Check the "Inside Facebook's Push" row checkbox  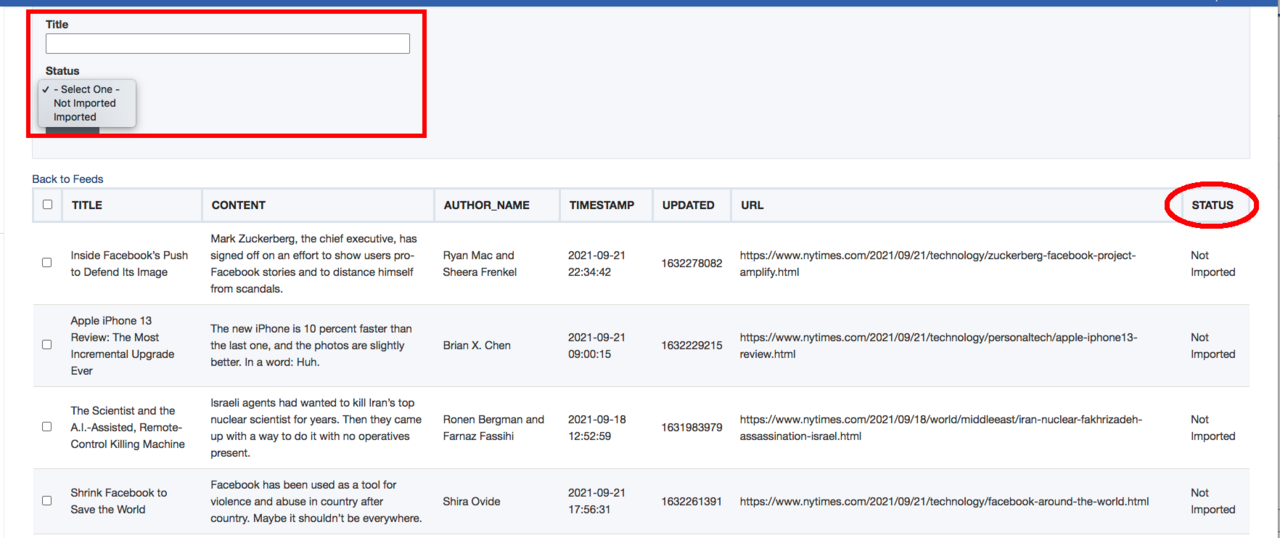coord(47,263)
